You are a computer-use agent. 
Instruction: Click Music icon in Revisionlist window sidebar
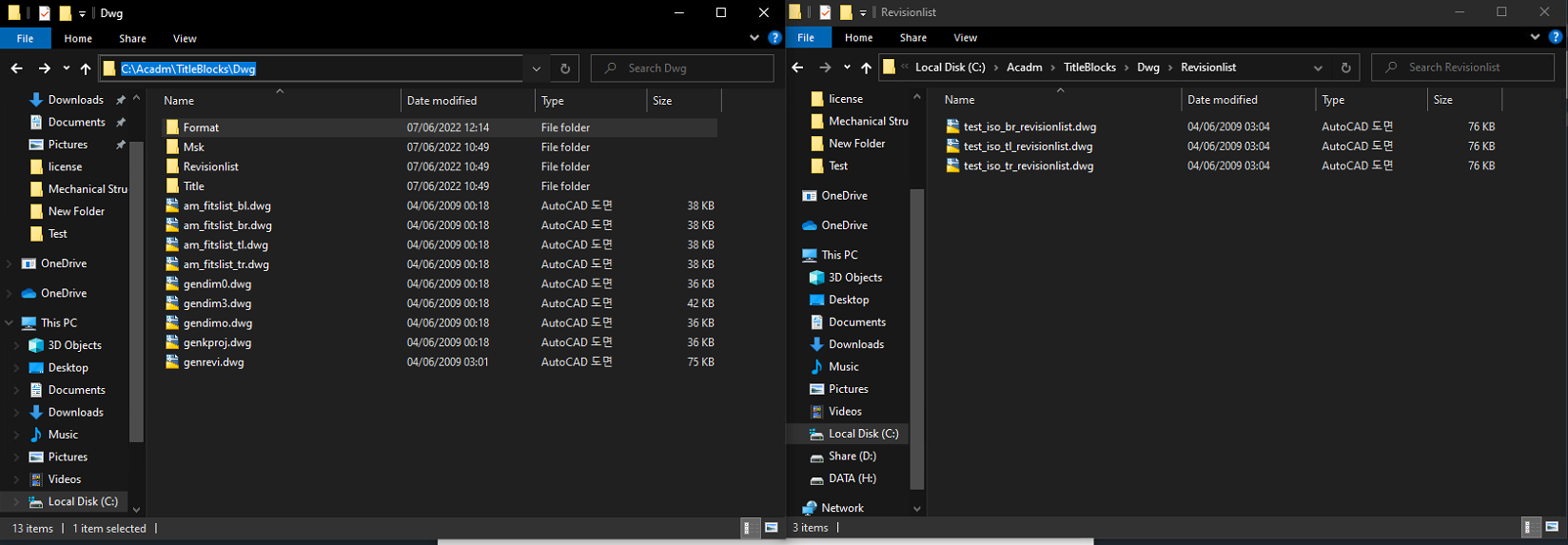816,366
